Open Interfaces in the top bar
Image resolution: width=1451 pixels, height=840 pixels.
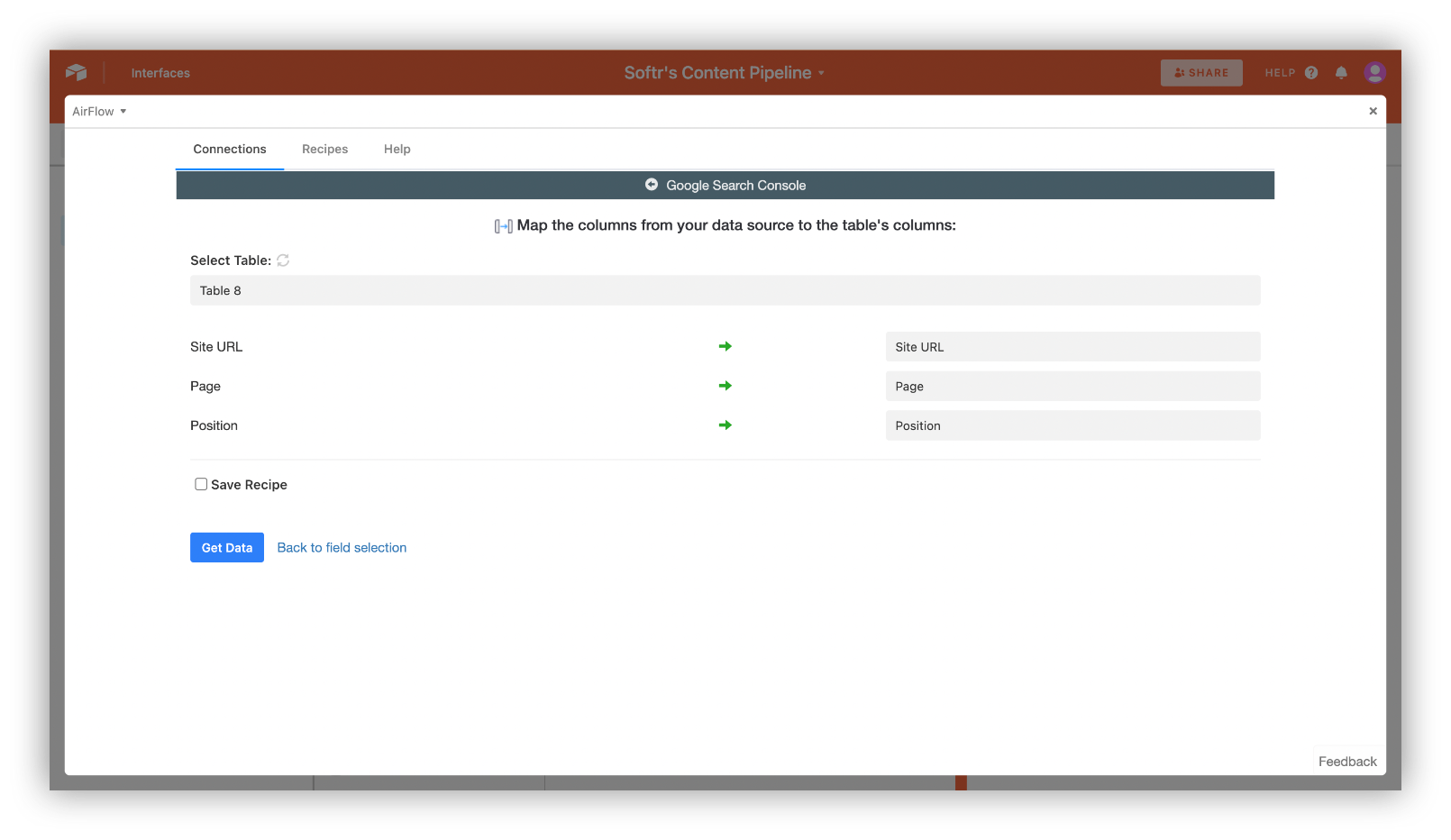click(160, 73)
